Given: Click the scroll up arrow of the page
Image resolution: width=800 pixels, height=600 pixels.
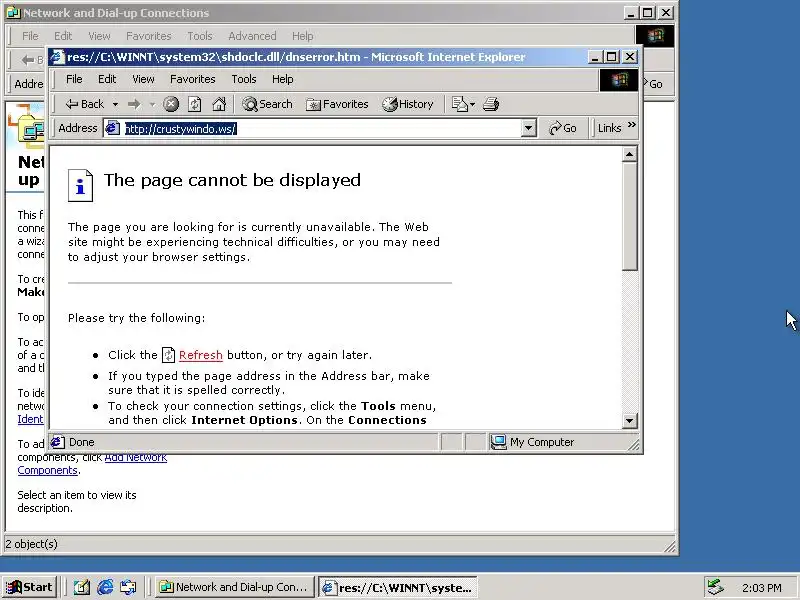Looking at the screenshot, I should 630,154.
